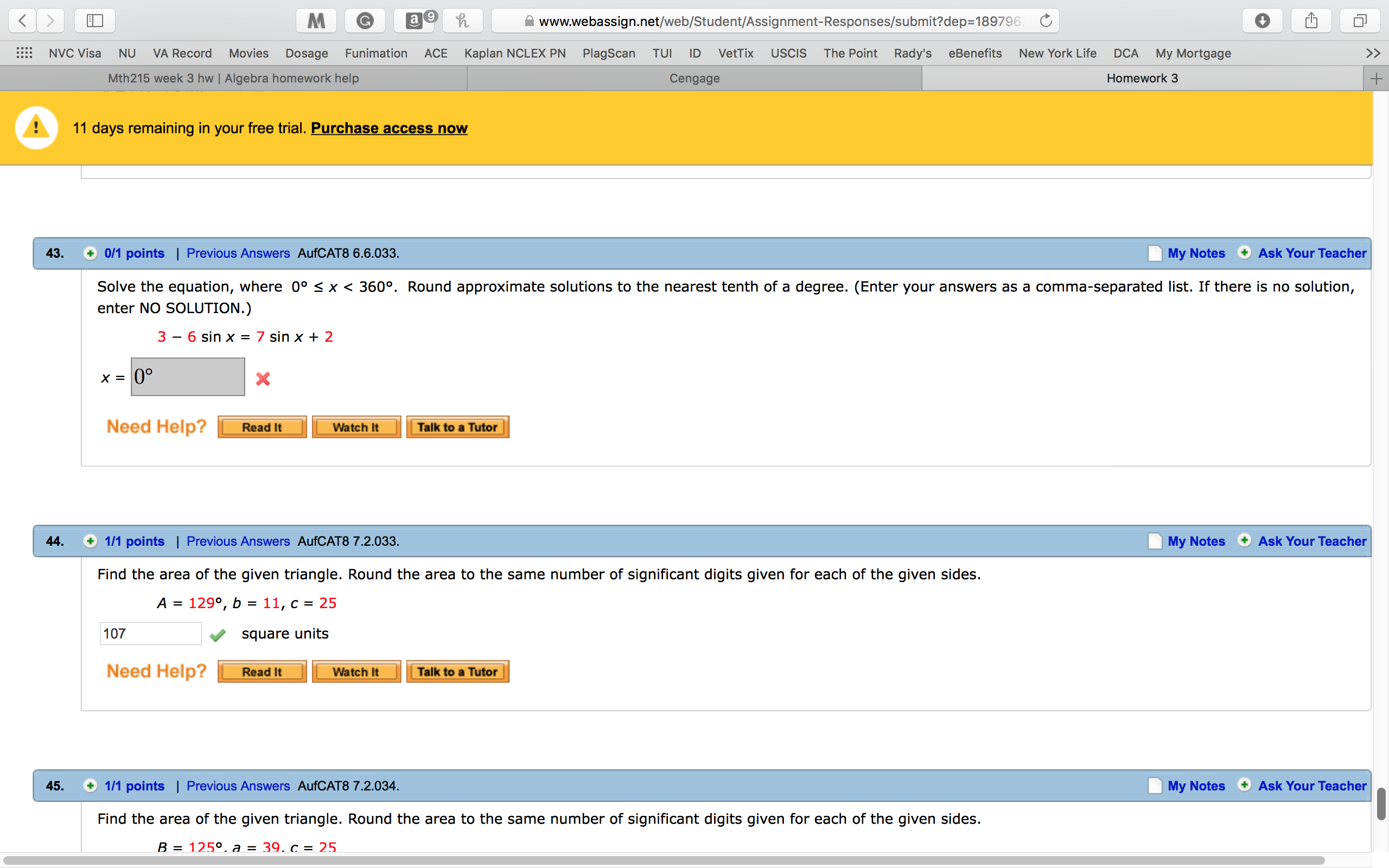This screenshot has width=1389, height=868.
Task: Reload the WebAssign page
Action: (1046, 21)
